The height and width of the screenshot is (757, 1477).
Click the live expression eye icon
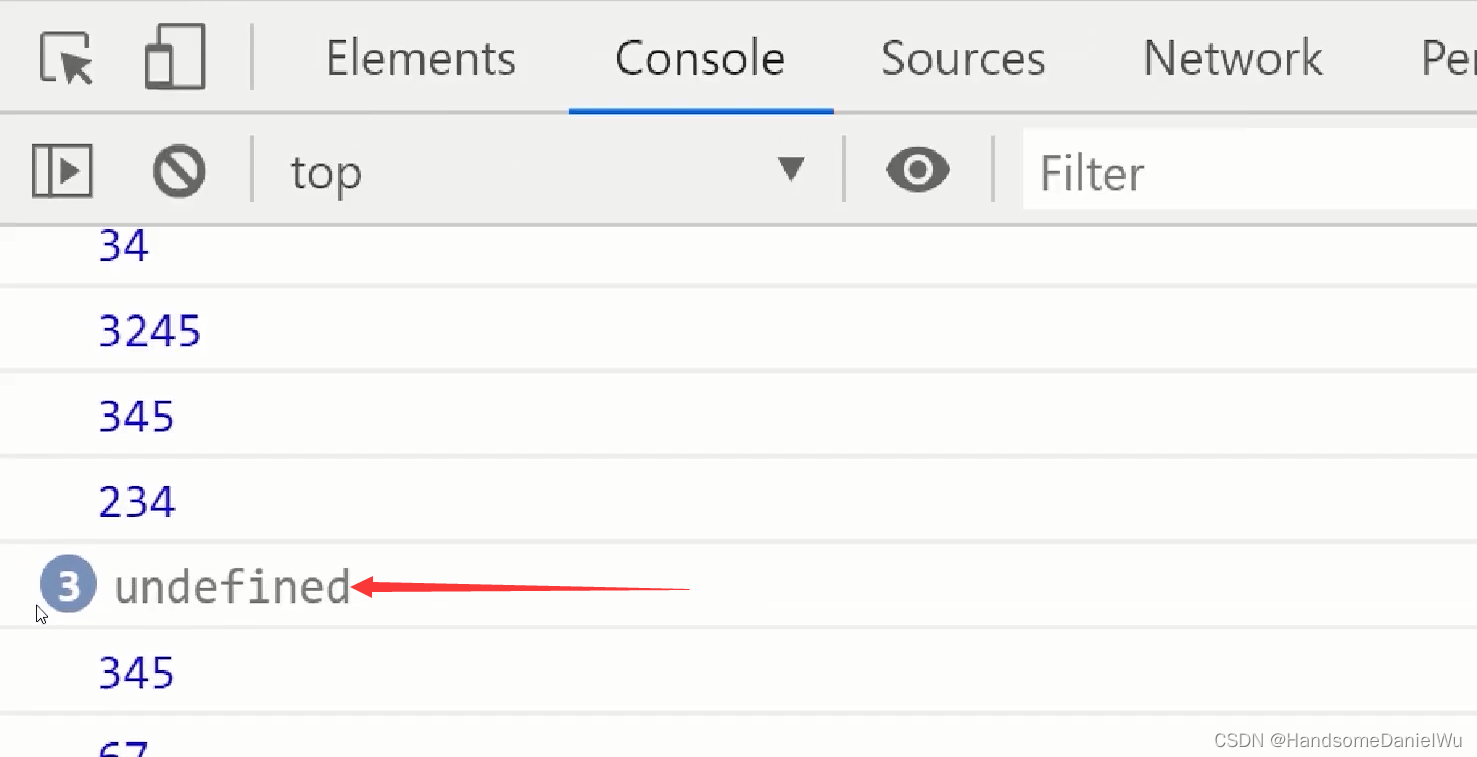point(917,171)
